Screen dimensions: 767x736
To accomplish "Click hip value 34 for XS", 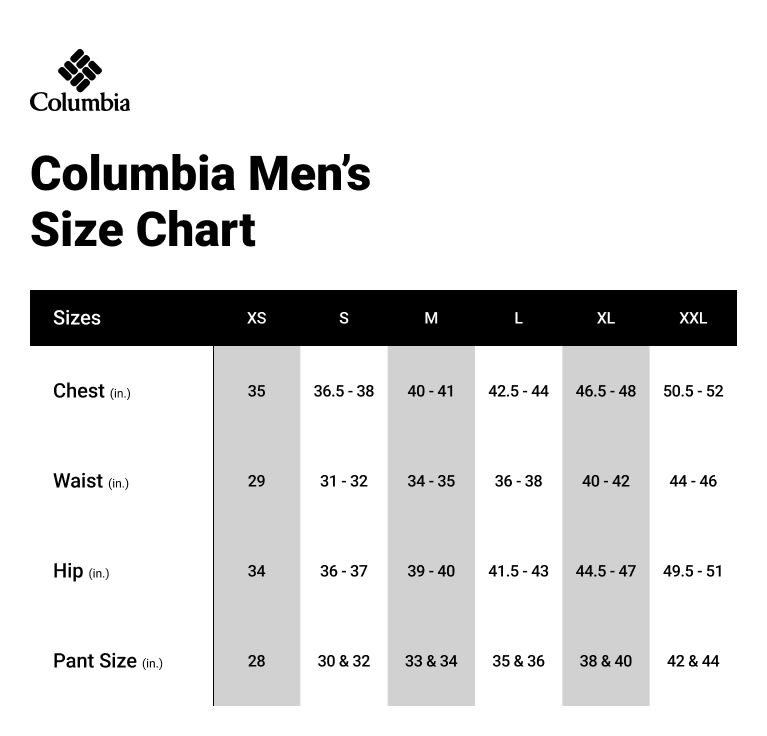I will (257, 571).
